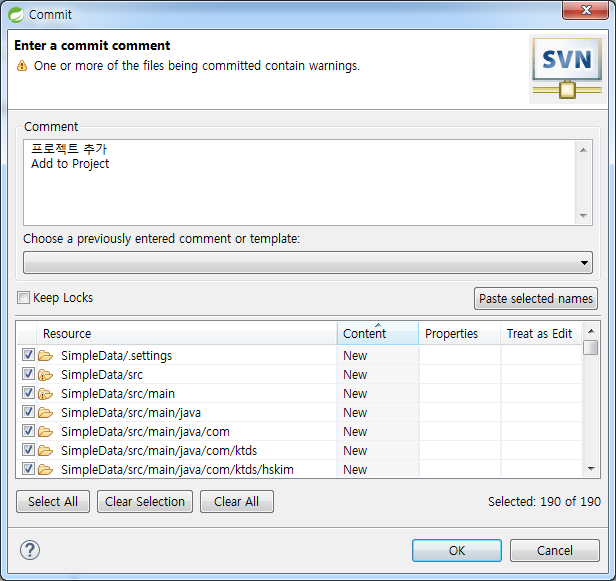This screenshot has height=581, width=616.
Task: Click the folder icon for SimpleData/.settings
Action: (x=46, y=356)
